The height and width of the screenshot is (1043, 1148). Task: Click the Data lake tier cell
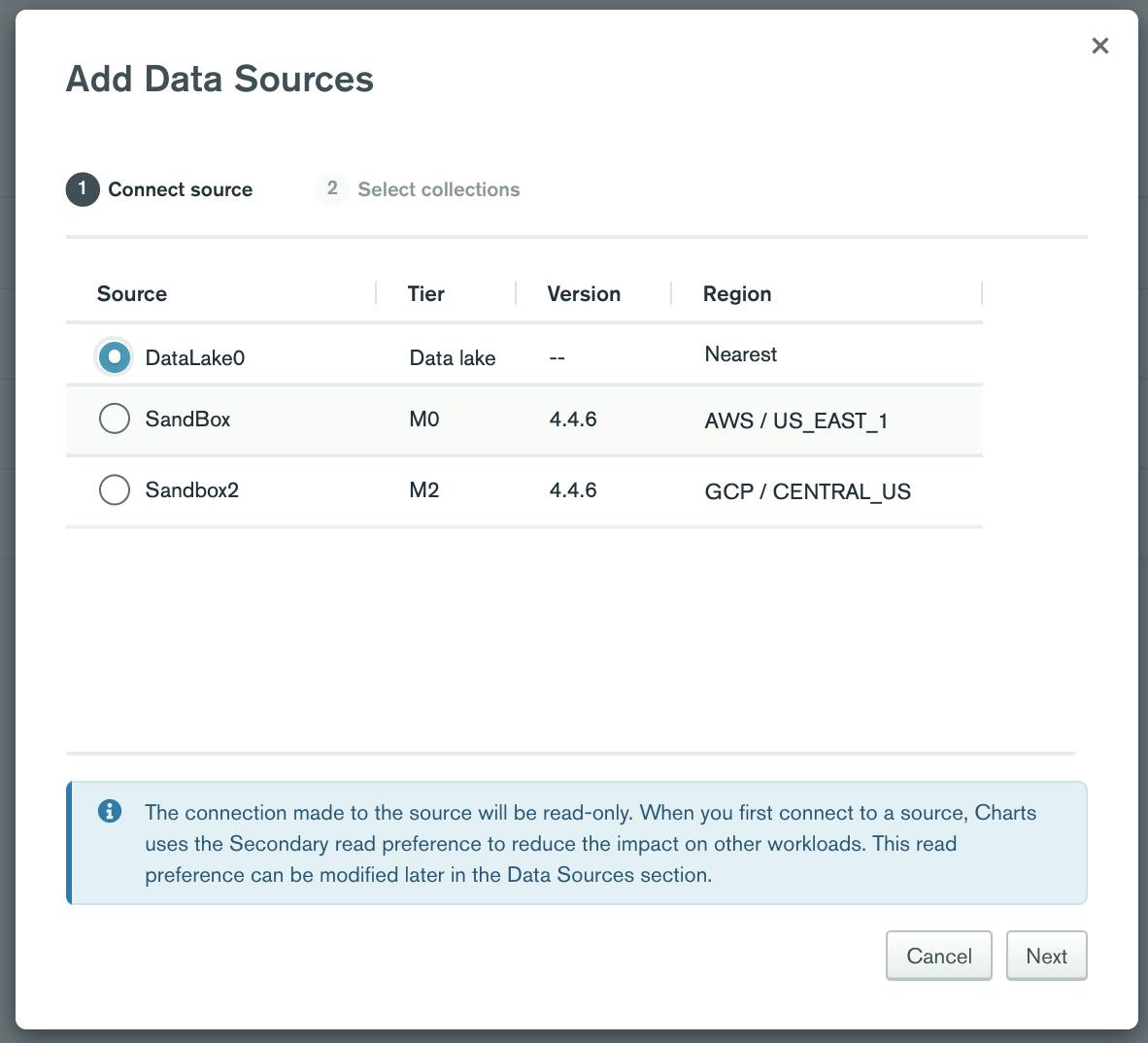452,358
